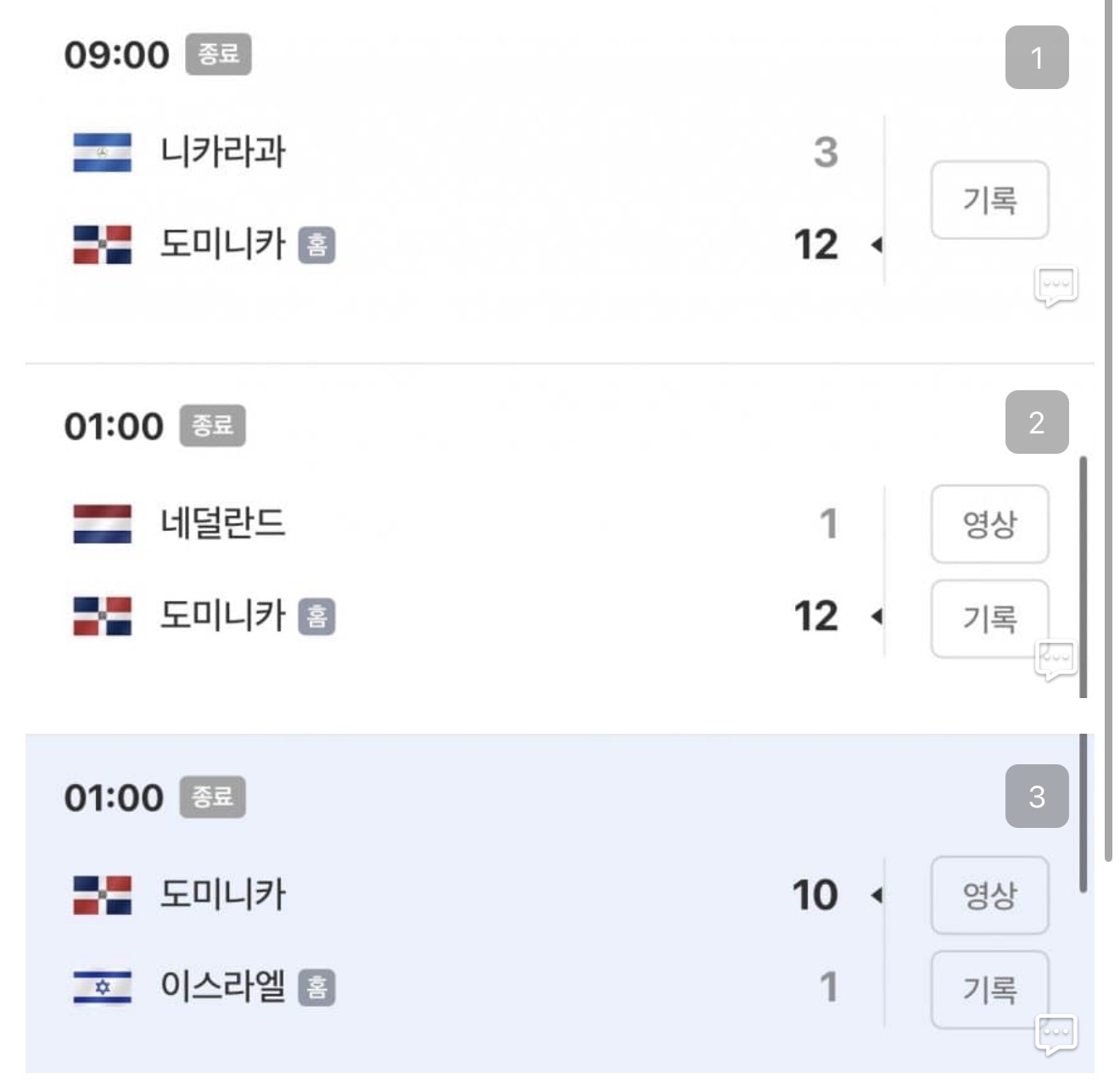Select team name 이스라엘
The image size is (1120, 1090).
point(223,987)
